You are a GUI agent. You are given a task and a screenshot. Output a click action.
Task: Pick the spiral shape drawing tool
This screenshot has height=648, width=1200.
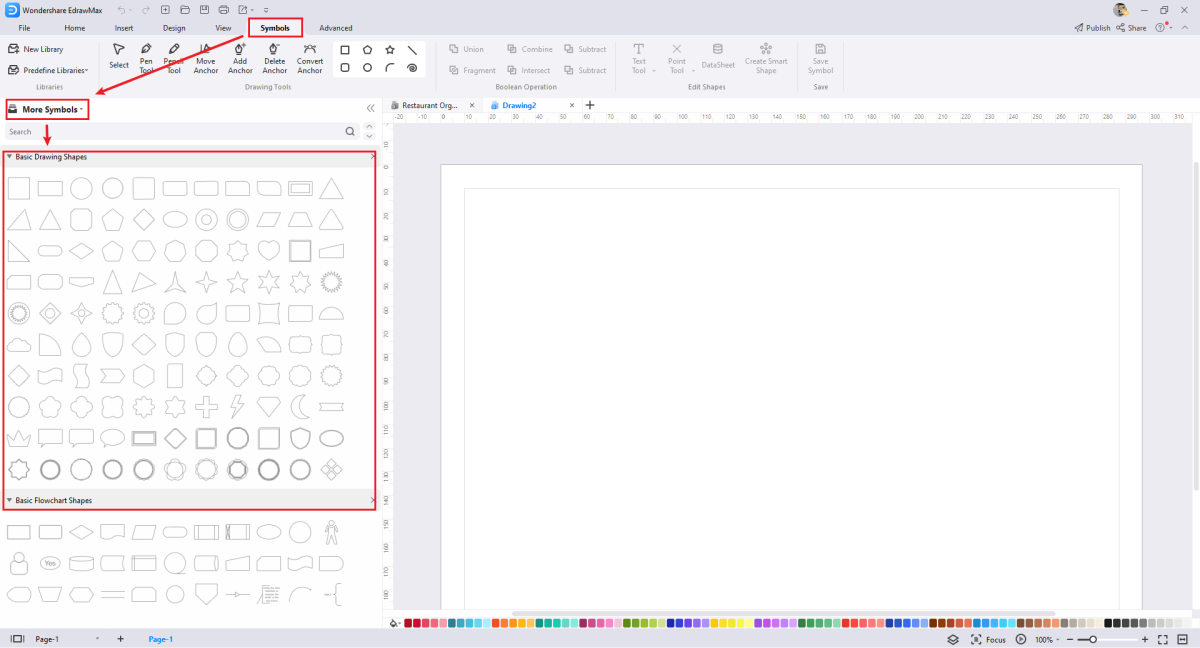pyautogui.click(x=412, y=68)
